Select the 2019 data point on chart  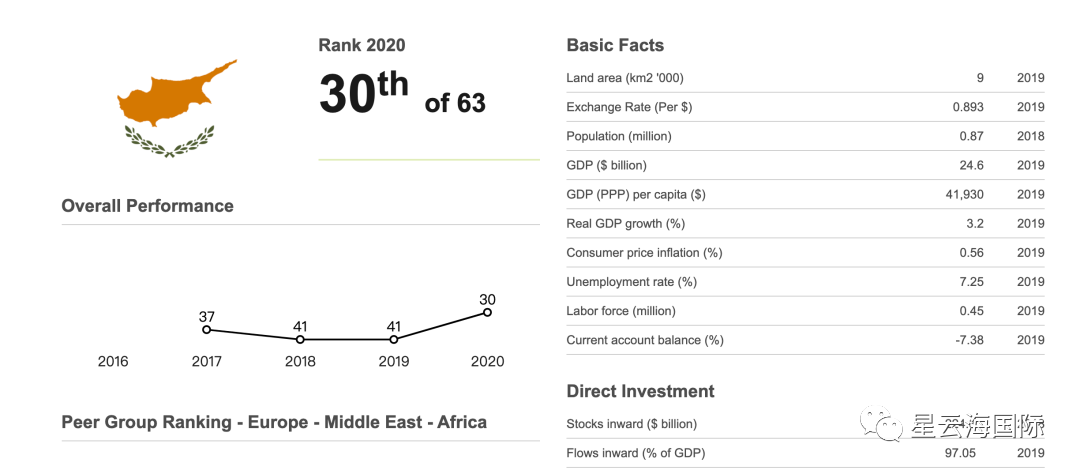tap(394, 340)
